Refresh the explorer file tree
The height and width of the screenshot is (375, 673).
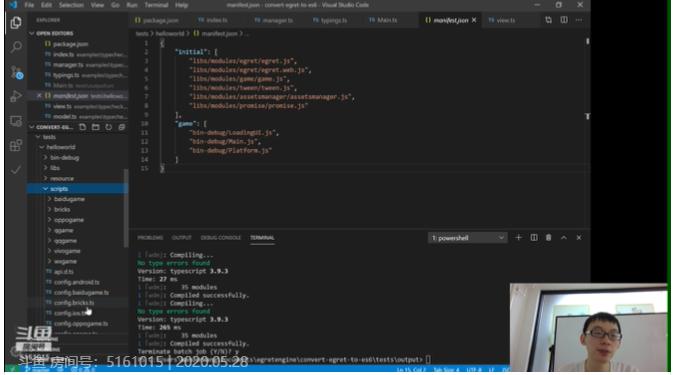[x=109, y=127]
